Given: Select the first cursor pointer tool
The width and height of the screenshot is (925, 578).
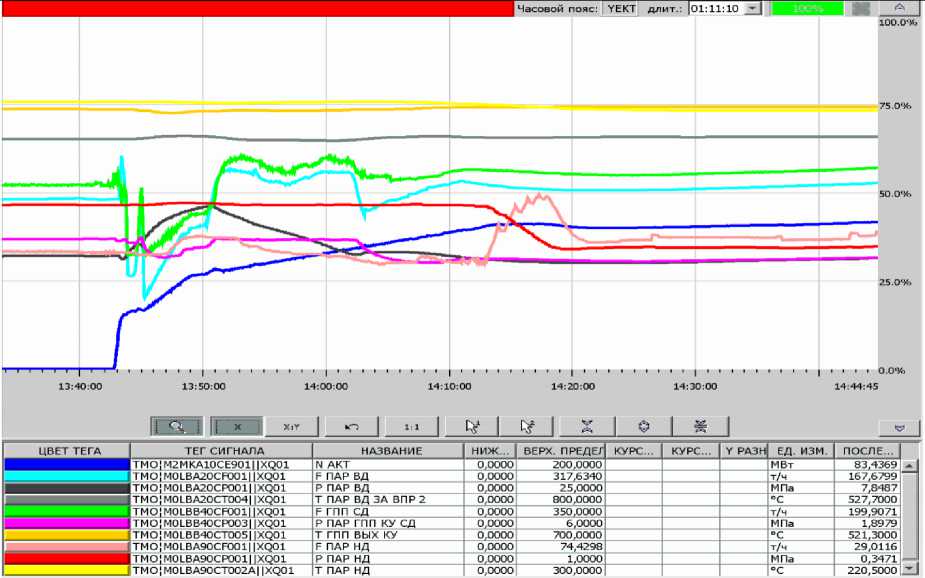Looking at the screenshot, I should click(x=471, y=426).
